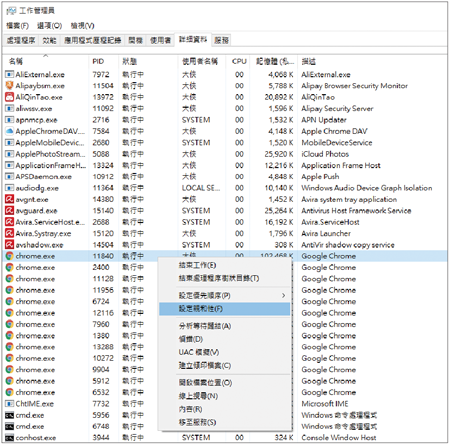Open the 檔案(F) menu

(x=17, y=26)
